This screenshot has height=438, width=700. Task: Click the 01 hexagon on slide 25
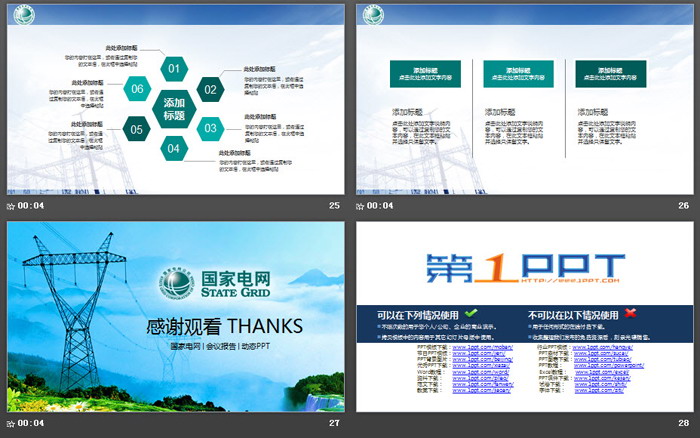click(x=174, y=69)
